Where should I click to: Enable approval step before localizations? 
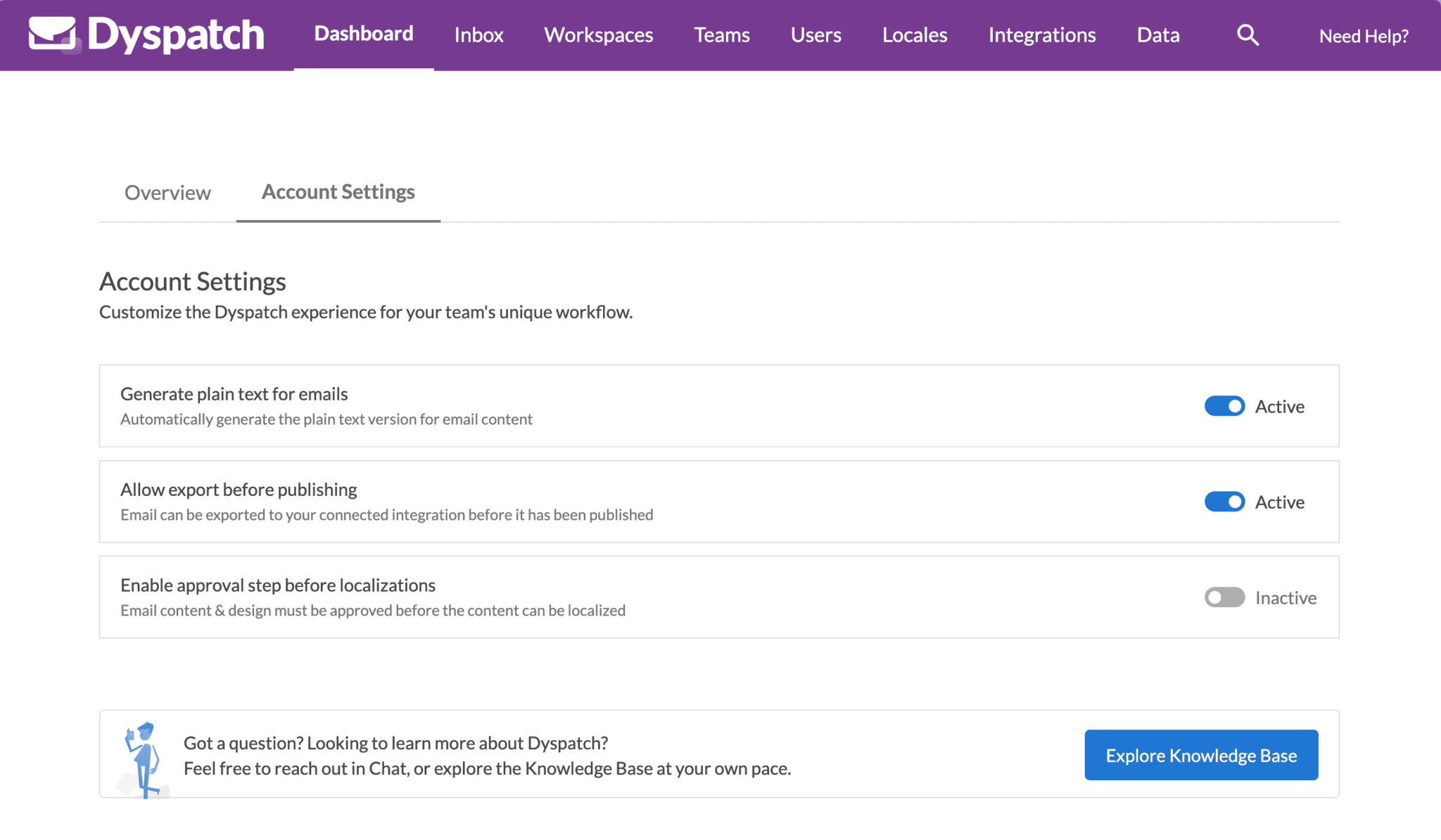pyautogui.click(x=1224, y=597)
